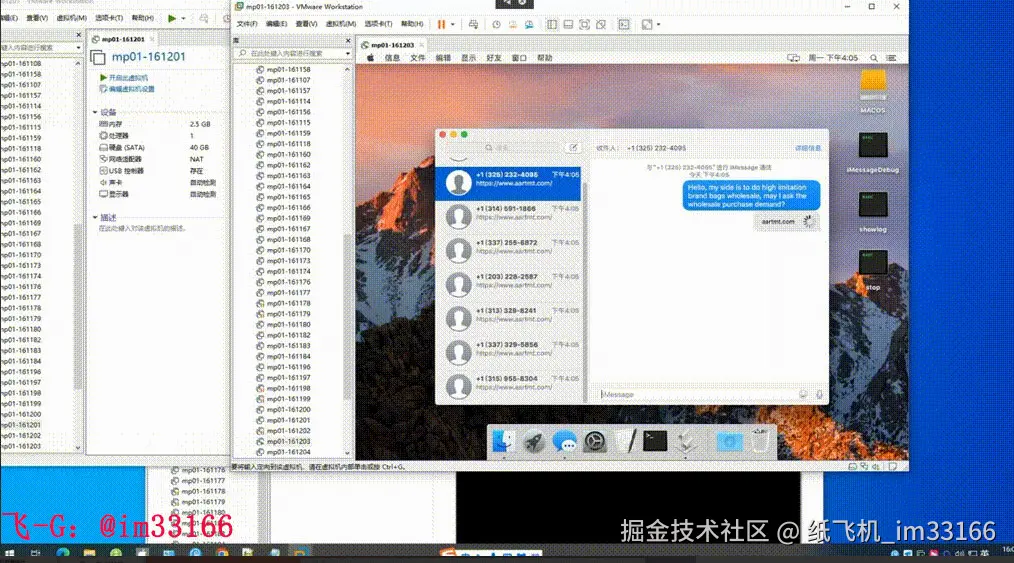Image resolution: width=1014 pixels, height=563 pixels.
Task: Click the take snapshot clock icon in front toolbar
Action: [x=496, y=25]
